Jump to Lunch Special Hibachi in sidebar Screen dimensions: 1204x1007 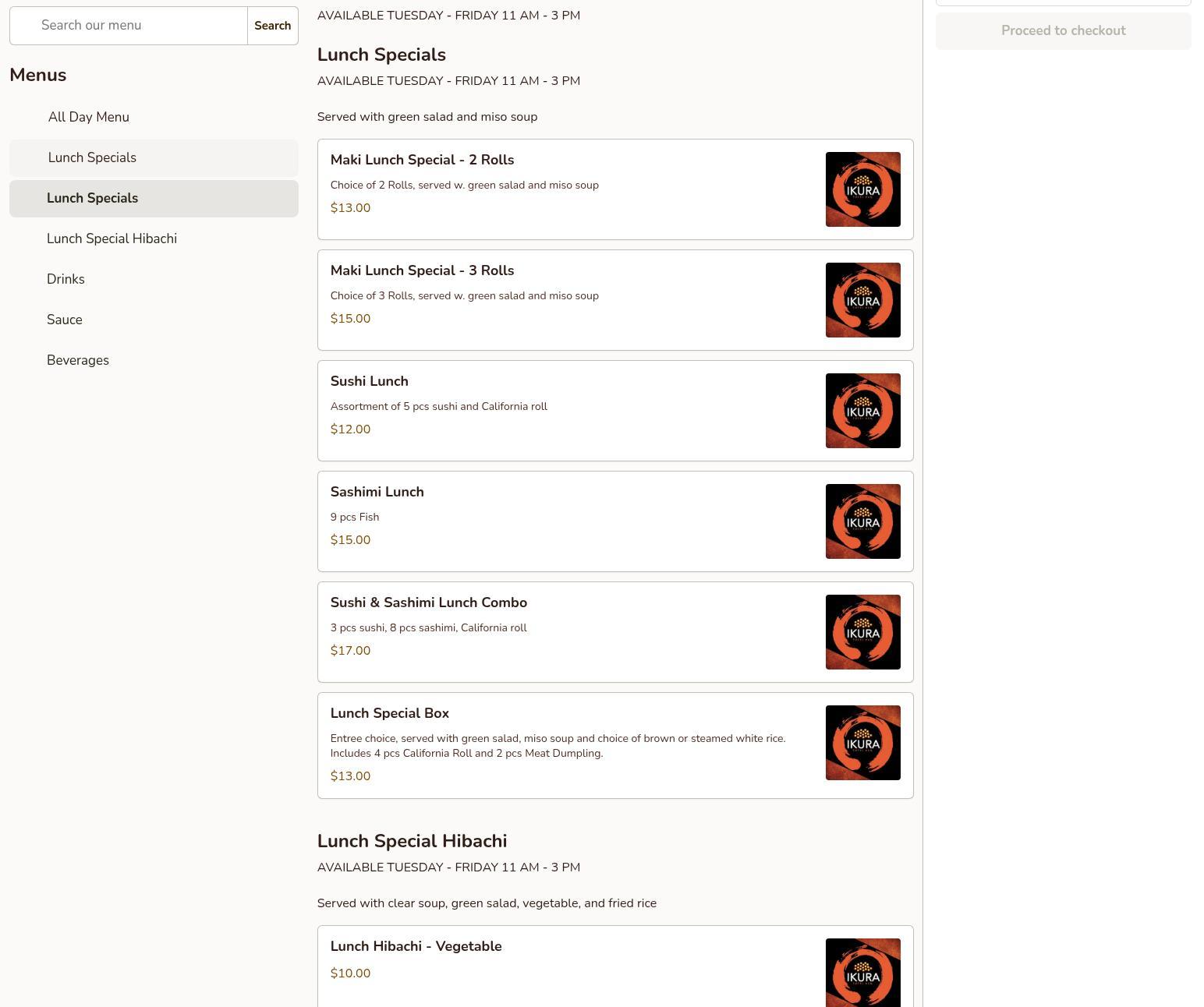click(x=112, y=239)
